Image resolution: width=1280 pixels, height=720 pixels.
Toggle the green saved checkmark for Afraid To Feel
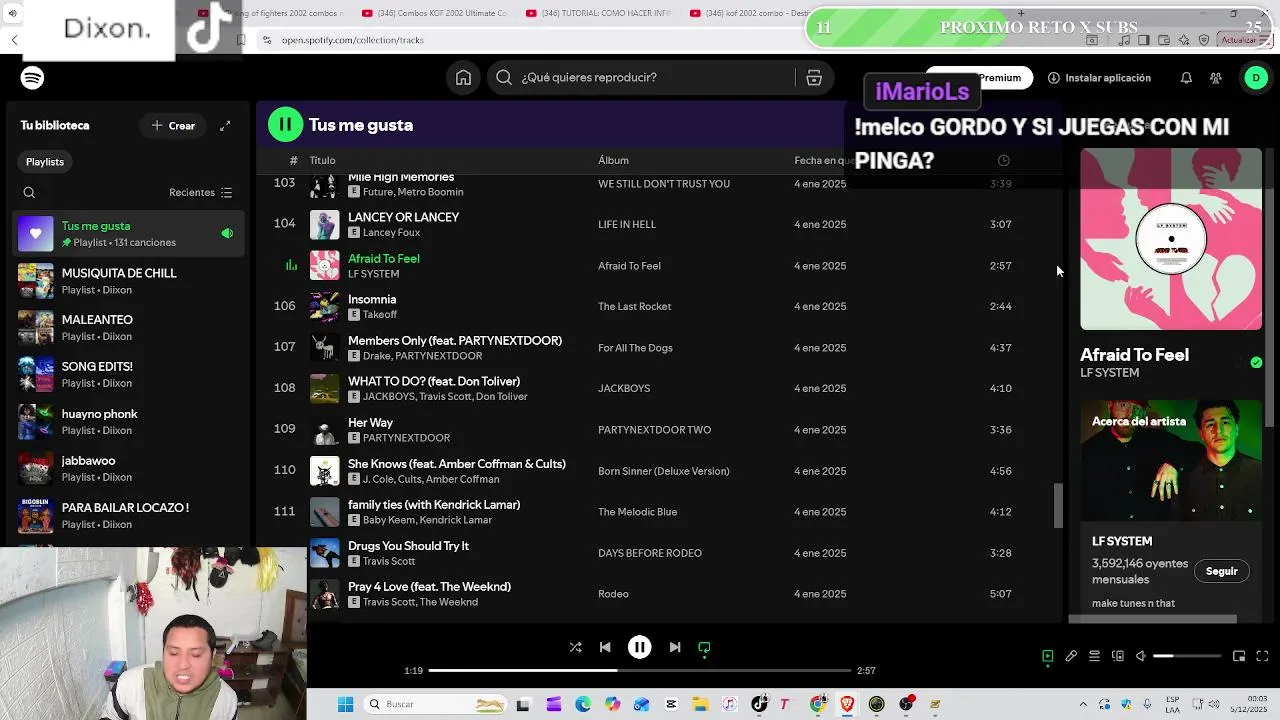click(x=1256, y=362)
